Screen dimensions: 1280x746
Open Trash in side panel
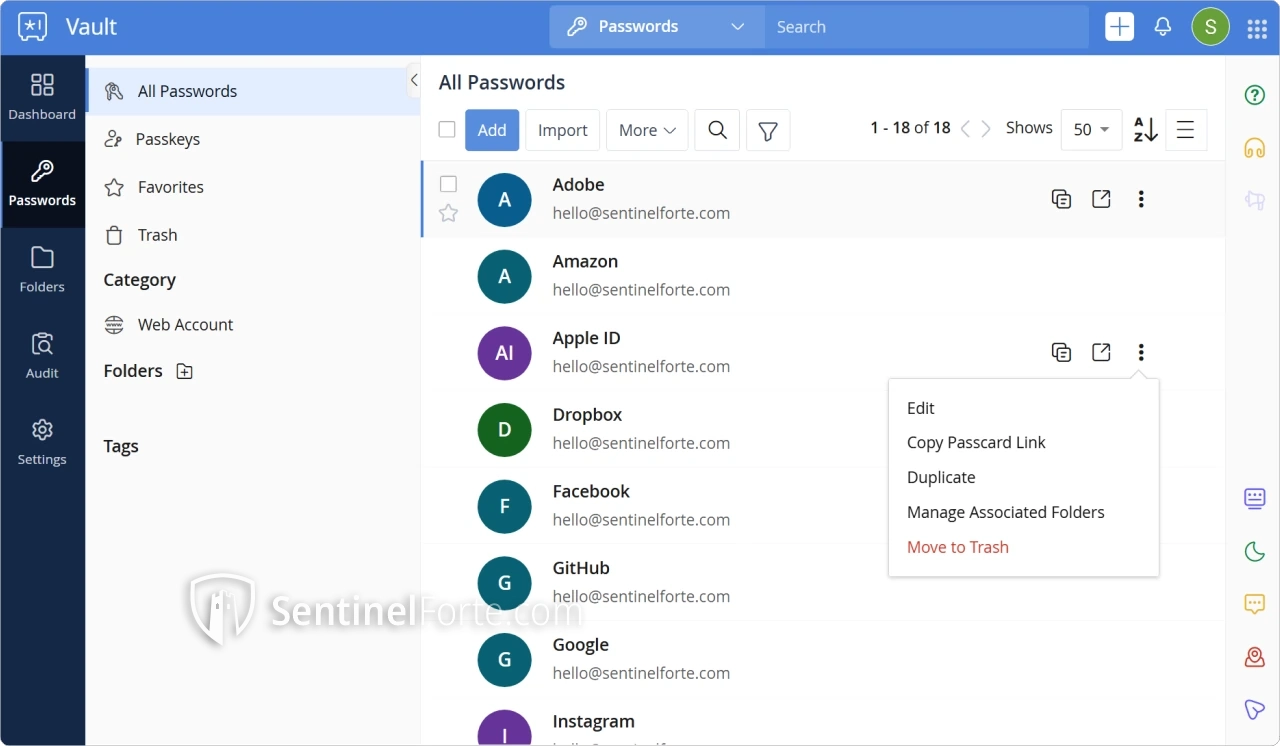[x=253, y=235]
